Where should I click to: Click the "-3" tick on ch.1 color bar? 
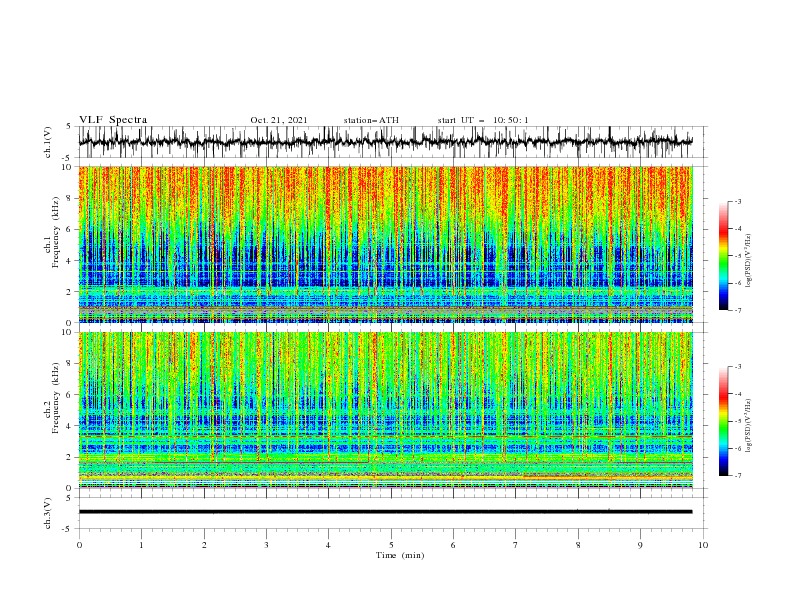click(x=738, y=201)
